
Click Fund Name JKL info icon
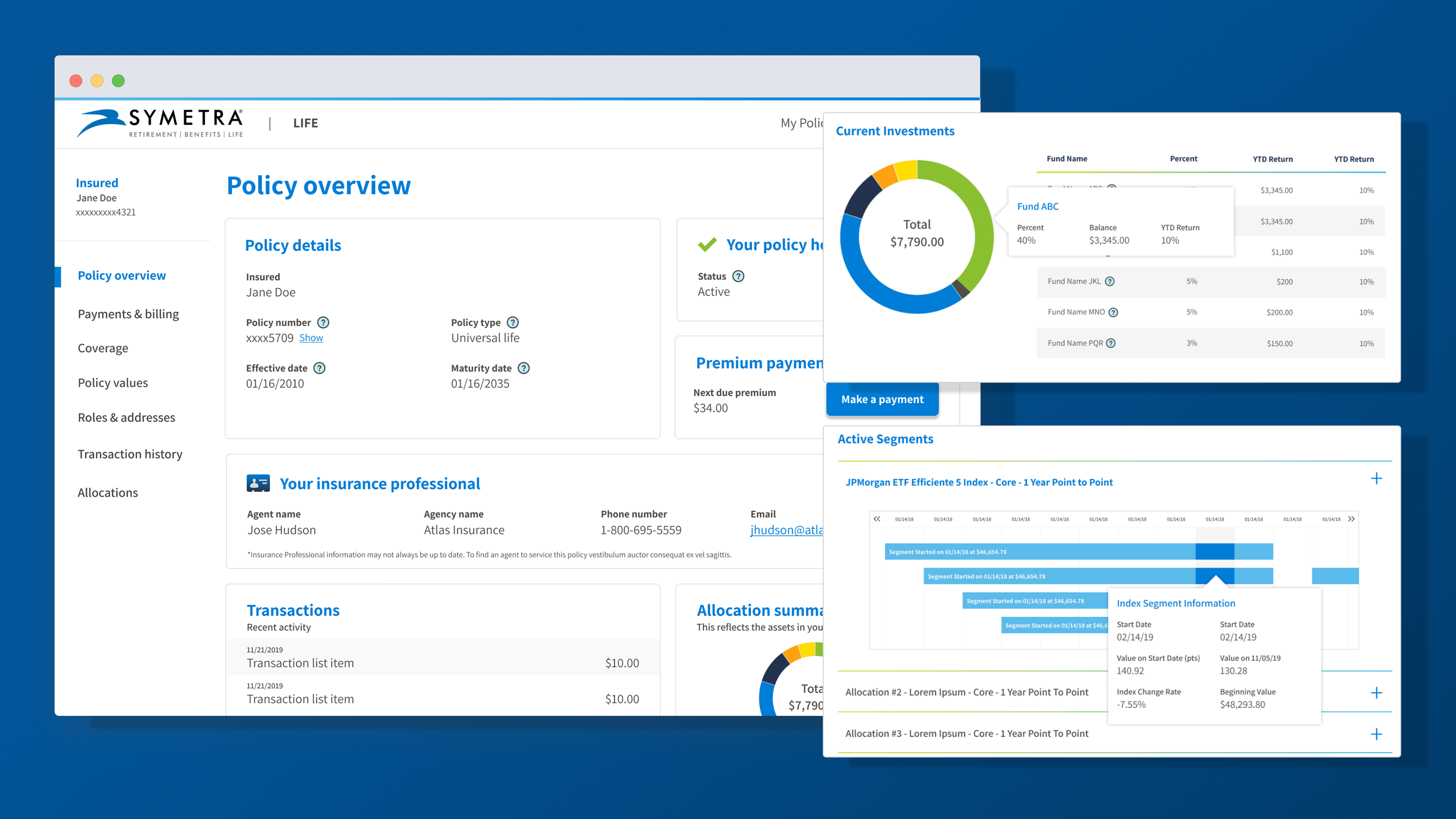(x=1109, y=281)
